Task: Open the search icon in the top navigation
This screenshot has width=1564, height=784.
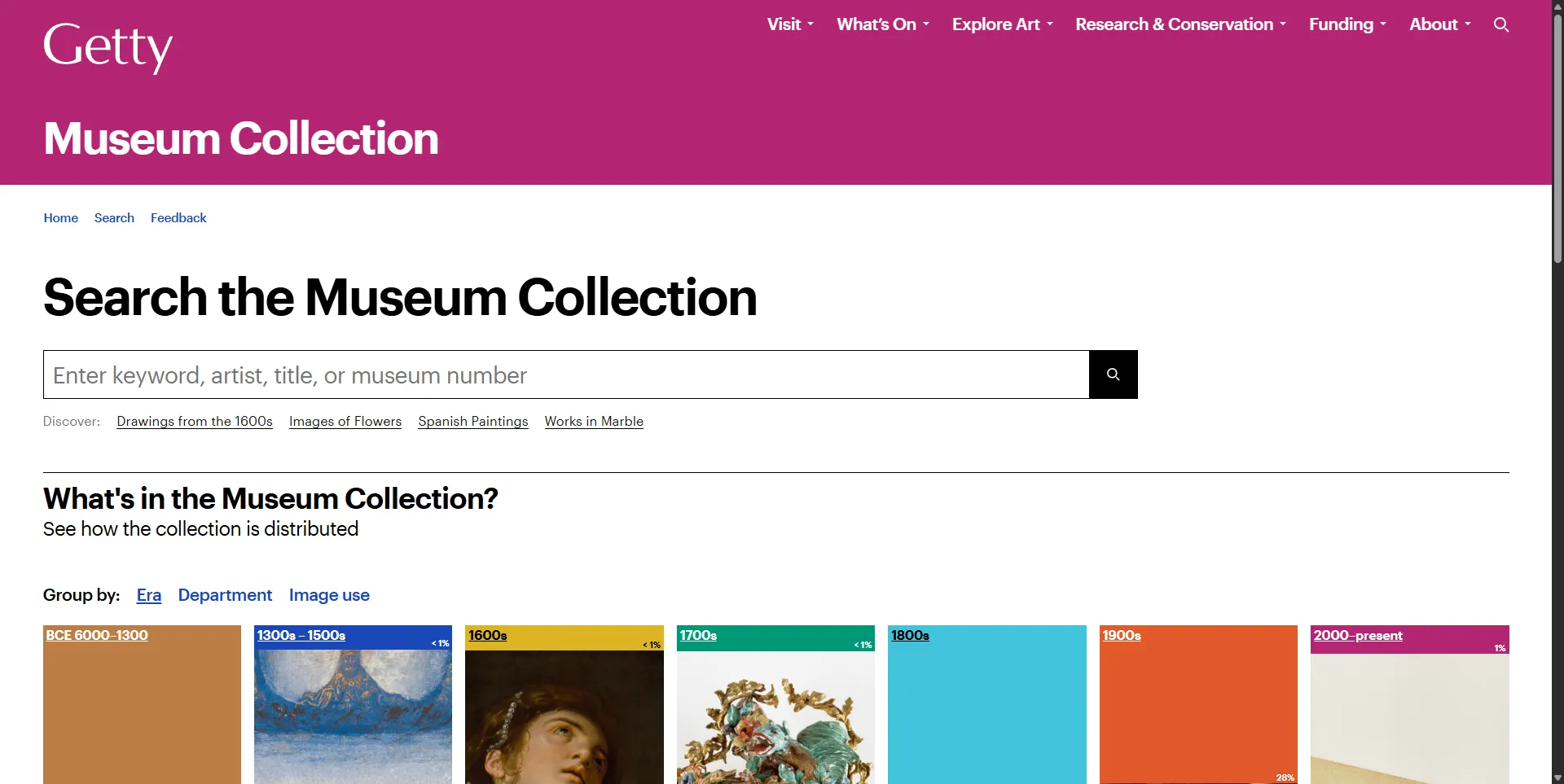Action: pos(1501,24)
